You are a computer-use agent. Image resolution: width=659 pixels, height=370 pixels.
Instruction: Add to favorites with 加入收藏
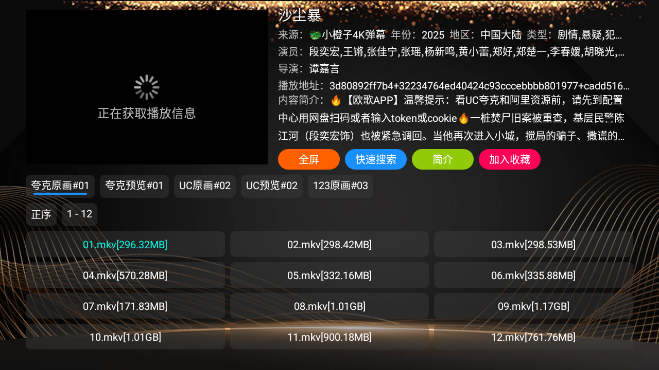509,159
